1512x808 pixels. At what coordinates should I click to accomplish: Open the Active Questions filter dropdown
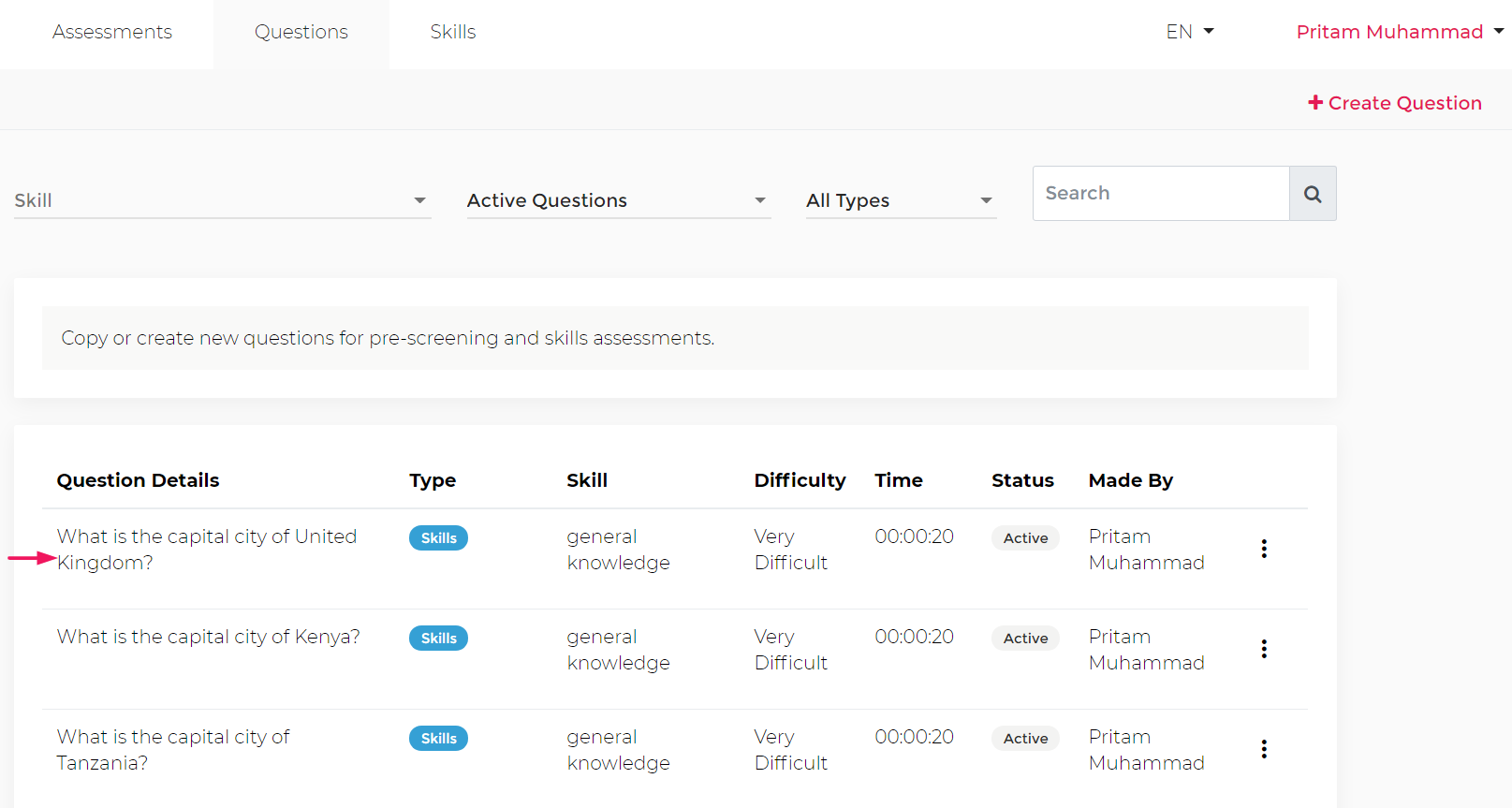click(618, 200)
